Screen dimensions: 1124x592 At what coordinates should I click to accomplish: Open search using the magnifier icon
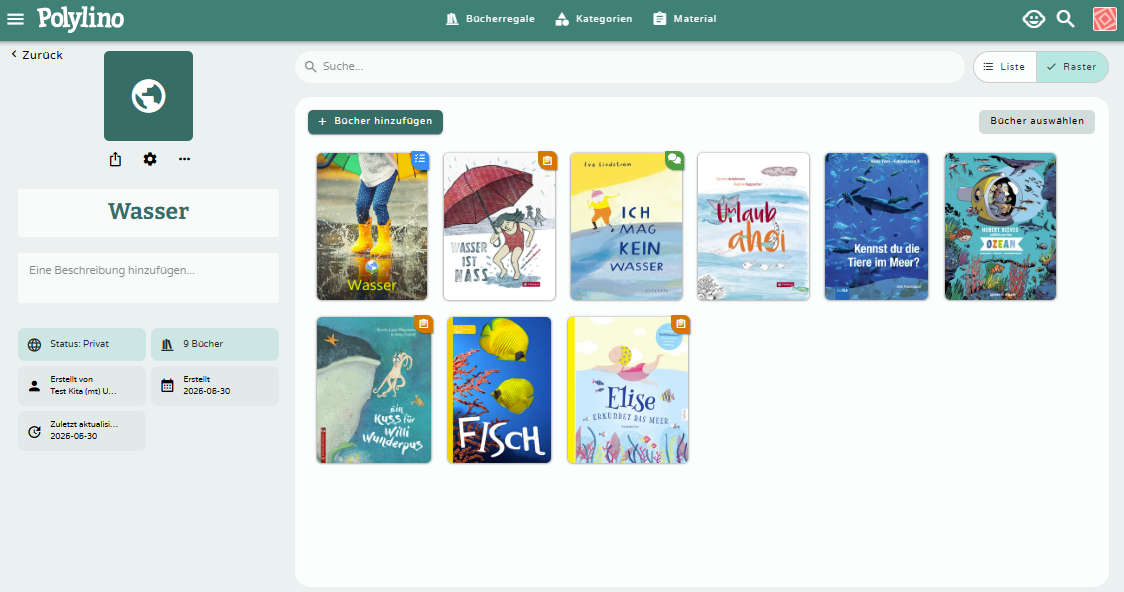(x=1064, y=18)
